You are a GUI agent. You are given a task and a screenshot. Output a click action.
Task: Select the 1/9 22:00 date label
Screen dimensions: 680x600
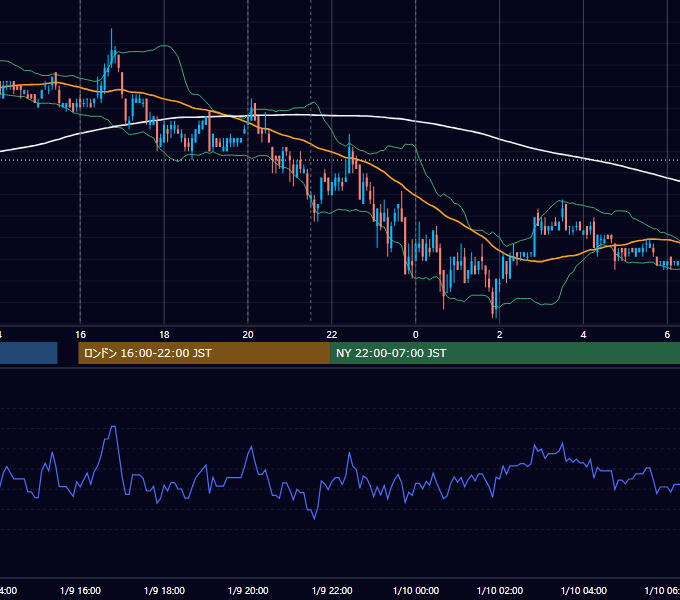tap(332, 590)
